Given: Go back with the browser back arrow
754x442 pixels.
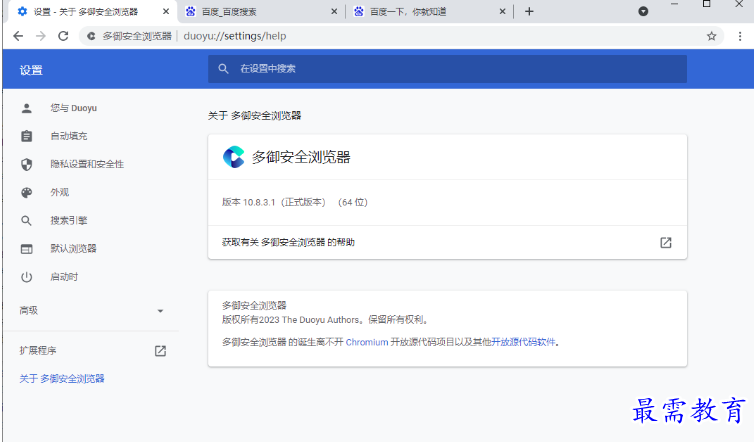Looking at the screenshot, I should pyautogui.click(x=18, y=36).
